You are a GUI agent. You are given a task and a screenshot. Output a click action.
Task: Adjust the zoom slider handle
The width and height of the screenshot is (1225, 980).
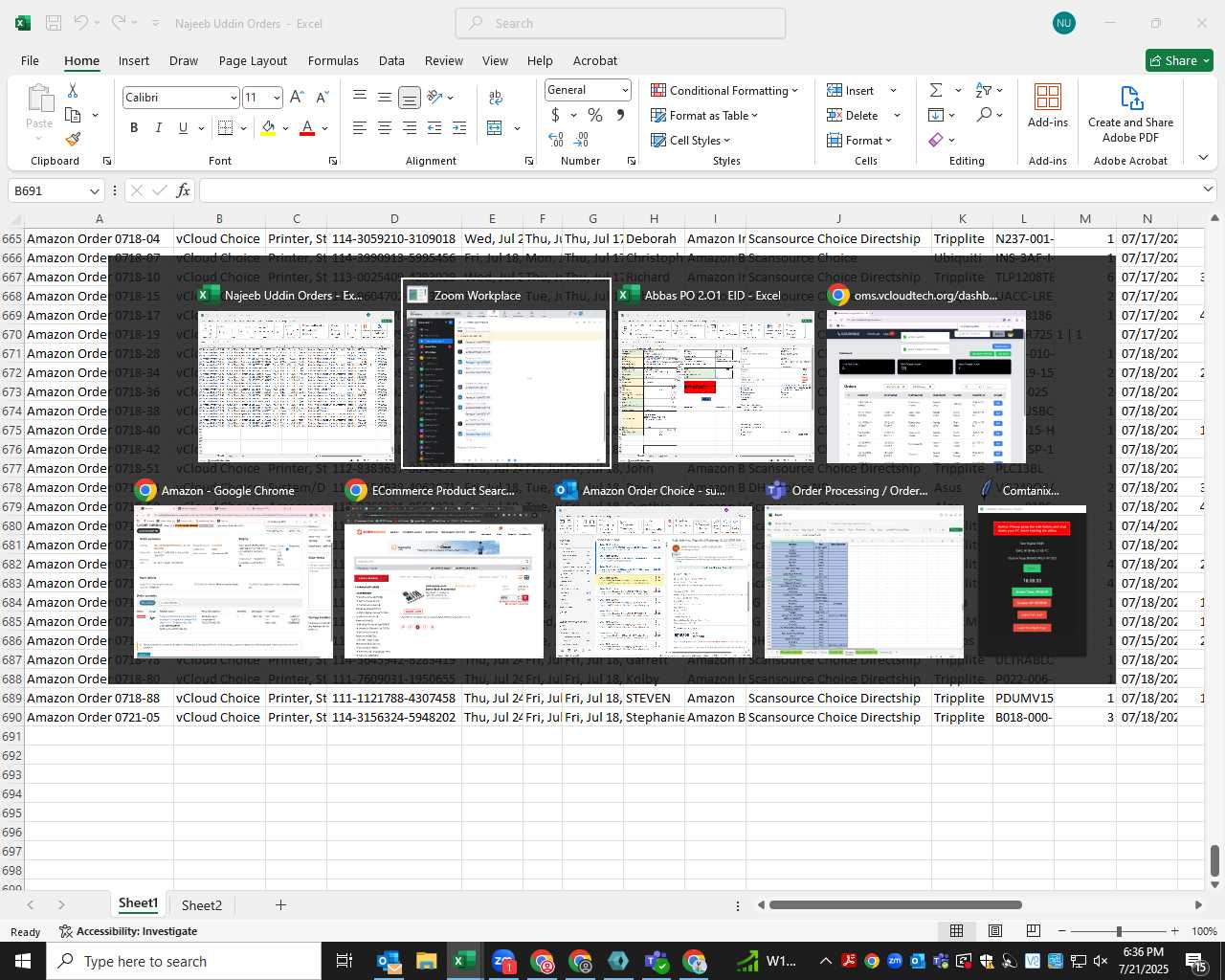[x=1118, y=931]
